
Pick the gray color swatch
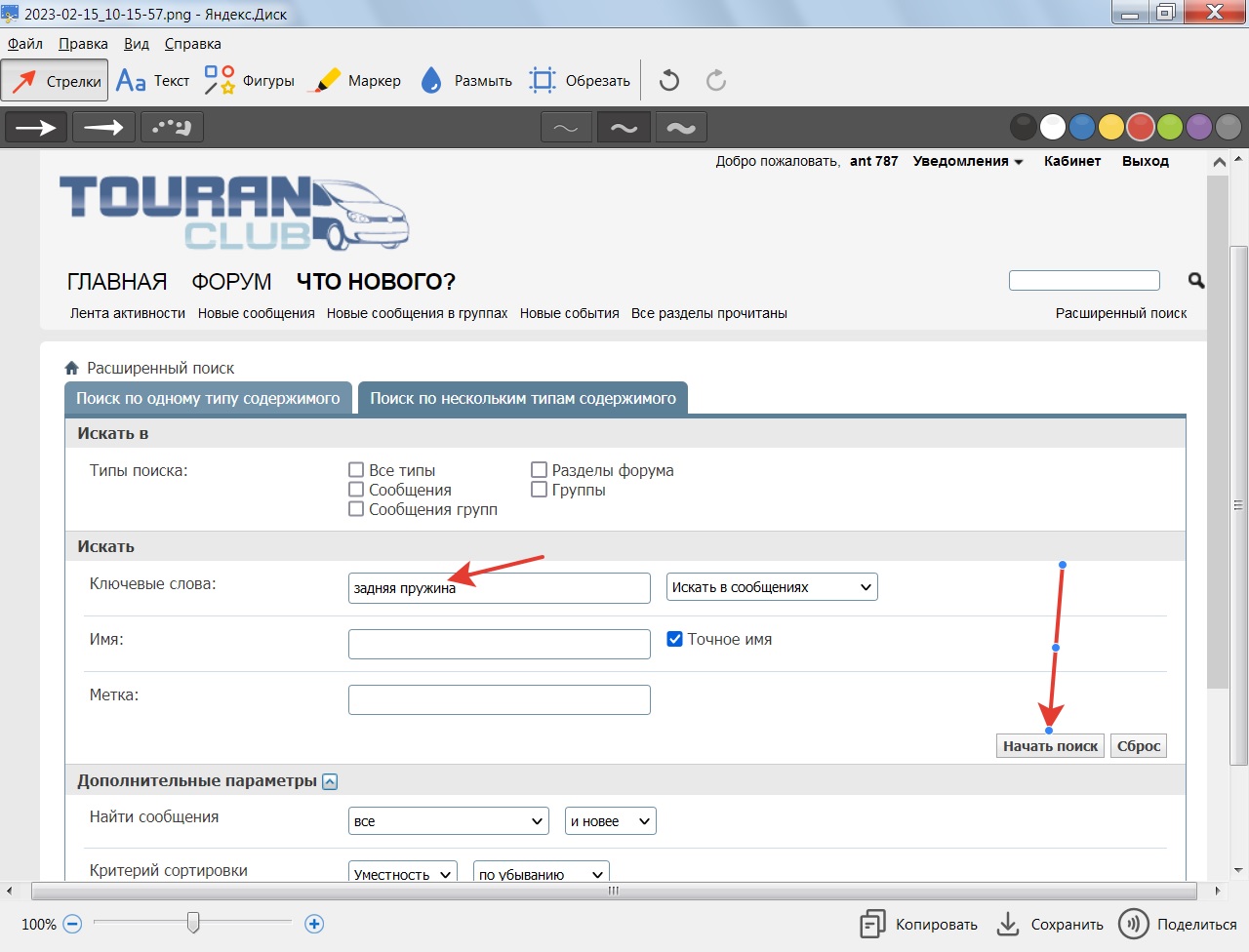pos(1229,127)
